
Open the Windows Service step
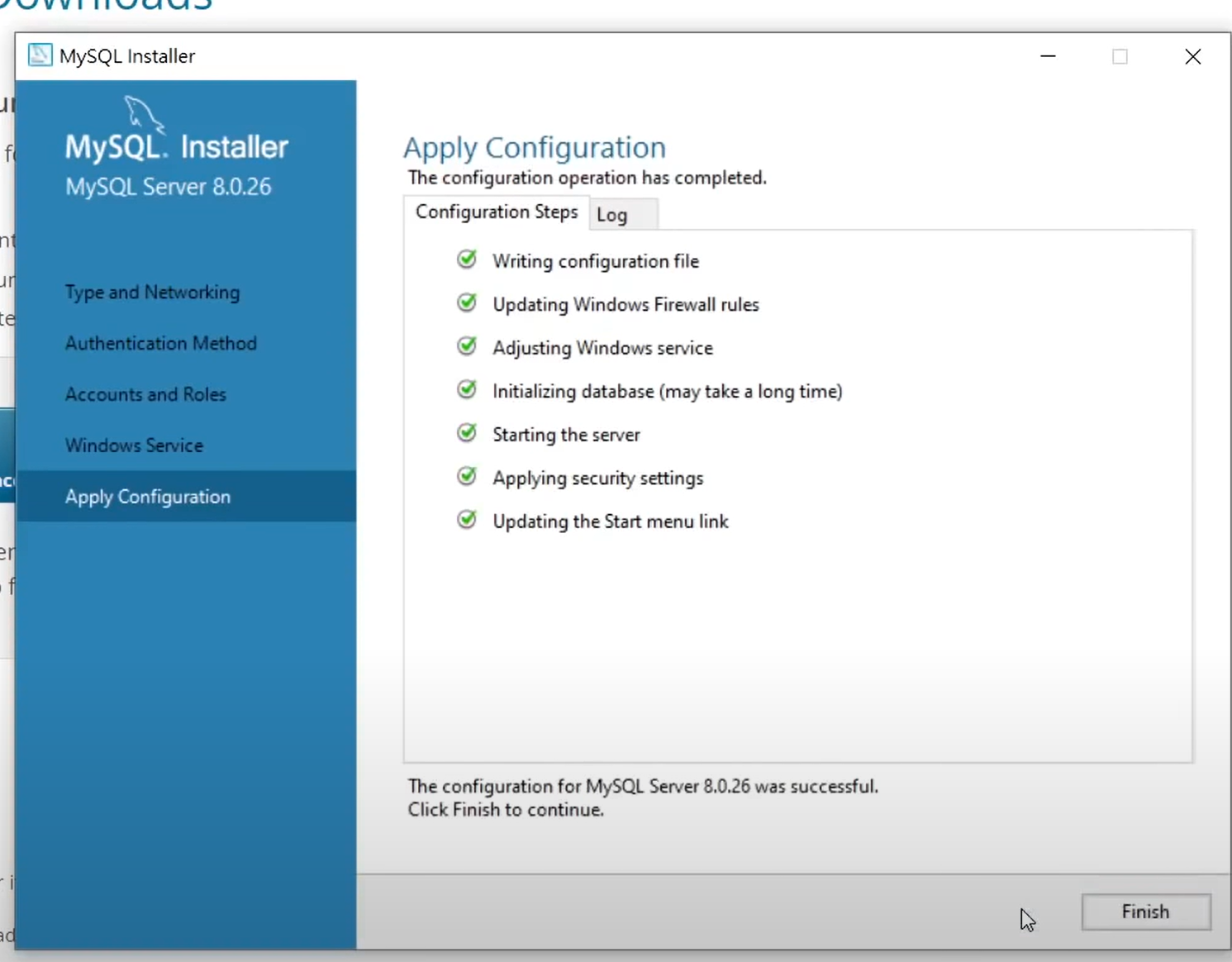pyautogui.click(x=134, y=445)
